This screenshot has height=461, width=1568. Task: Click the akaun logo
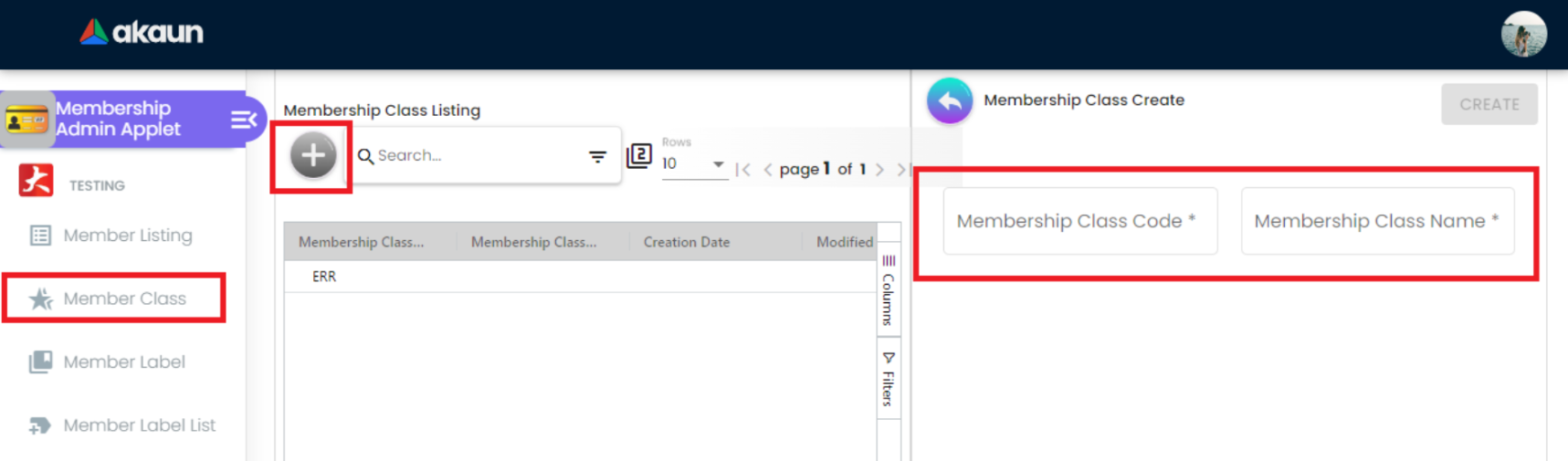pyautogui.click(x=142, y=33)
